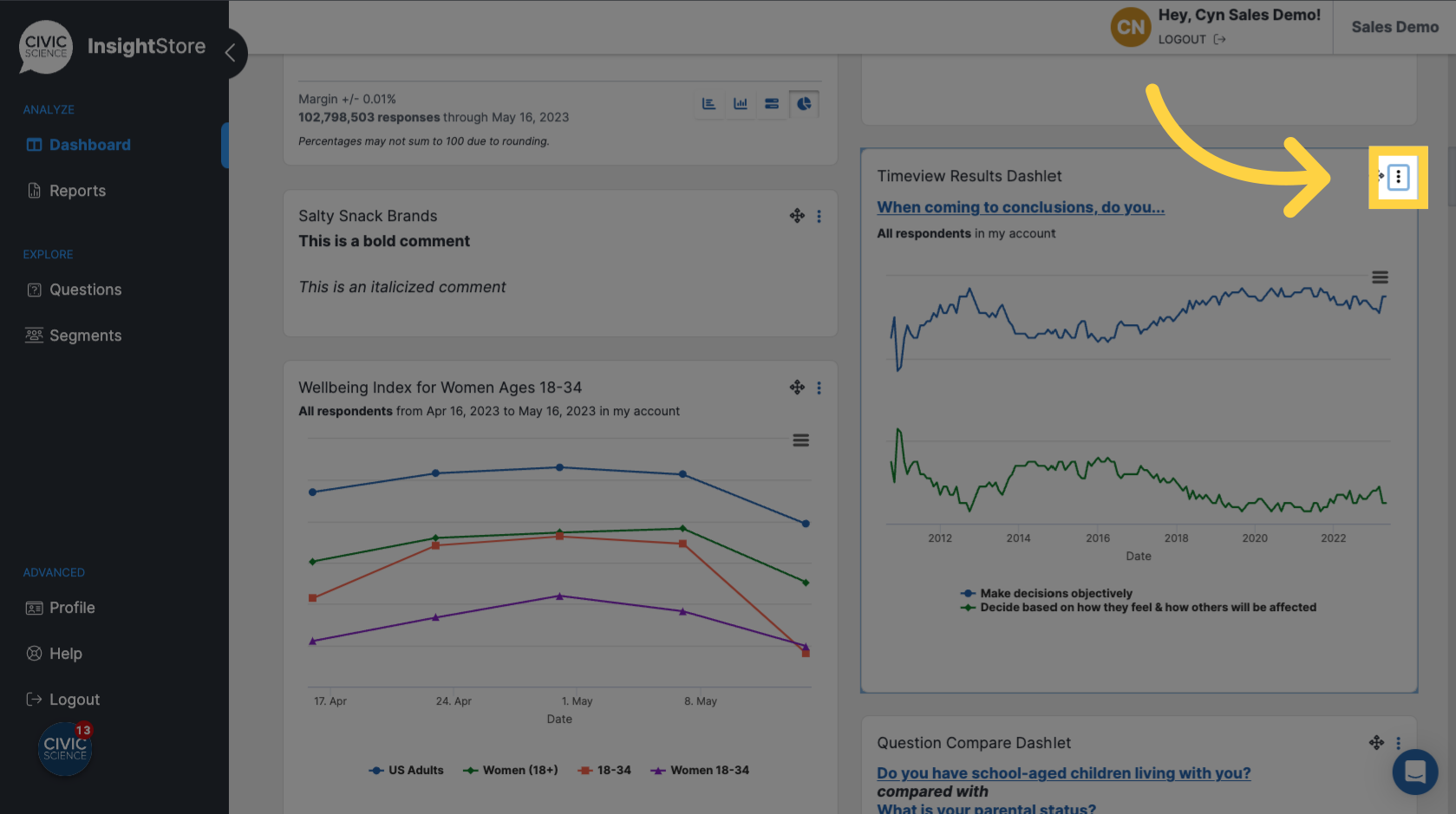Open the chat support widget

tap(1415, 772)
